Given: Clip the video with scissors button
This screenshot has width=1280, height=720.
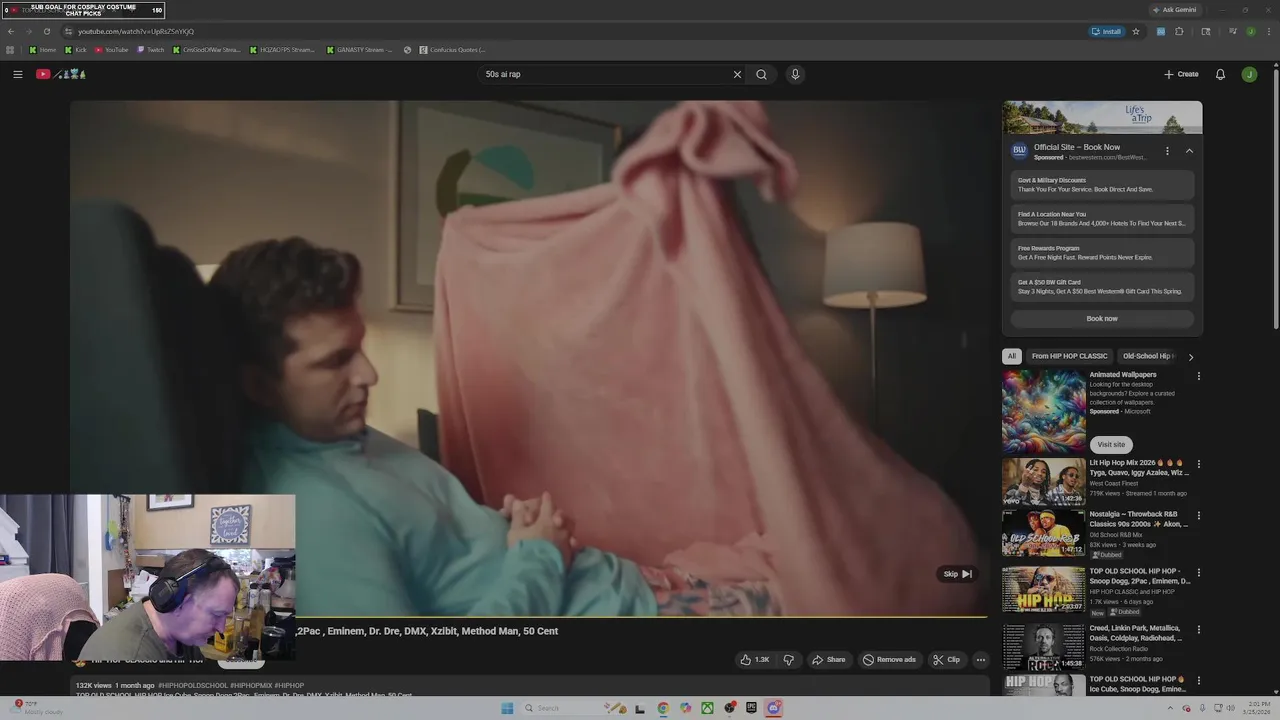Looking at the screenshot, I should (x=946, y=660).
